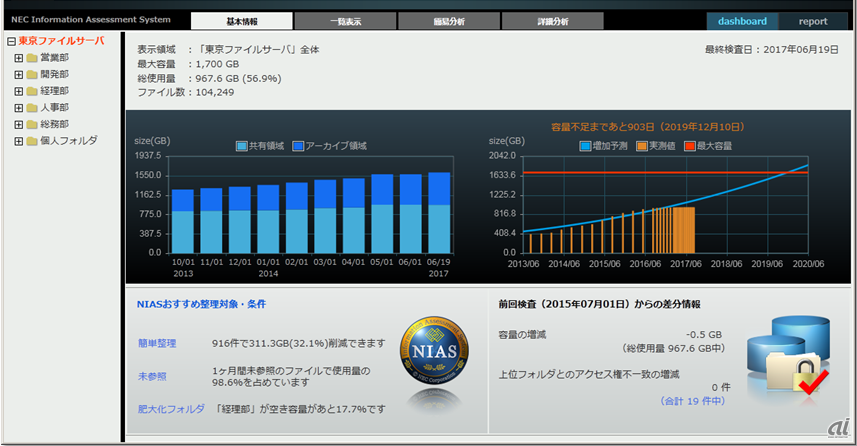Collapse the 東京ファイルサーバ root node
Viewport: 857px width, 446px height.
11,42
